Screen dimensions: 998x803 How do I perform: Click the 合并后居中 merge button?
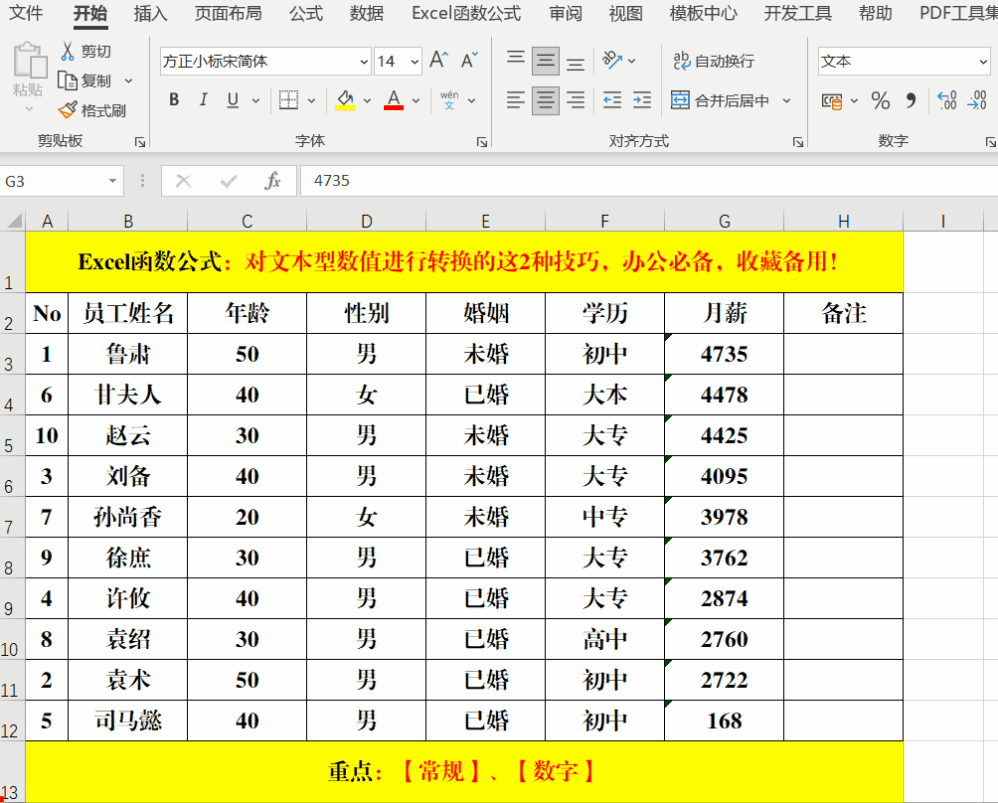[x=720, y=101]
